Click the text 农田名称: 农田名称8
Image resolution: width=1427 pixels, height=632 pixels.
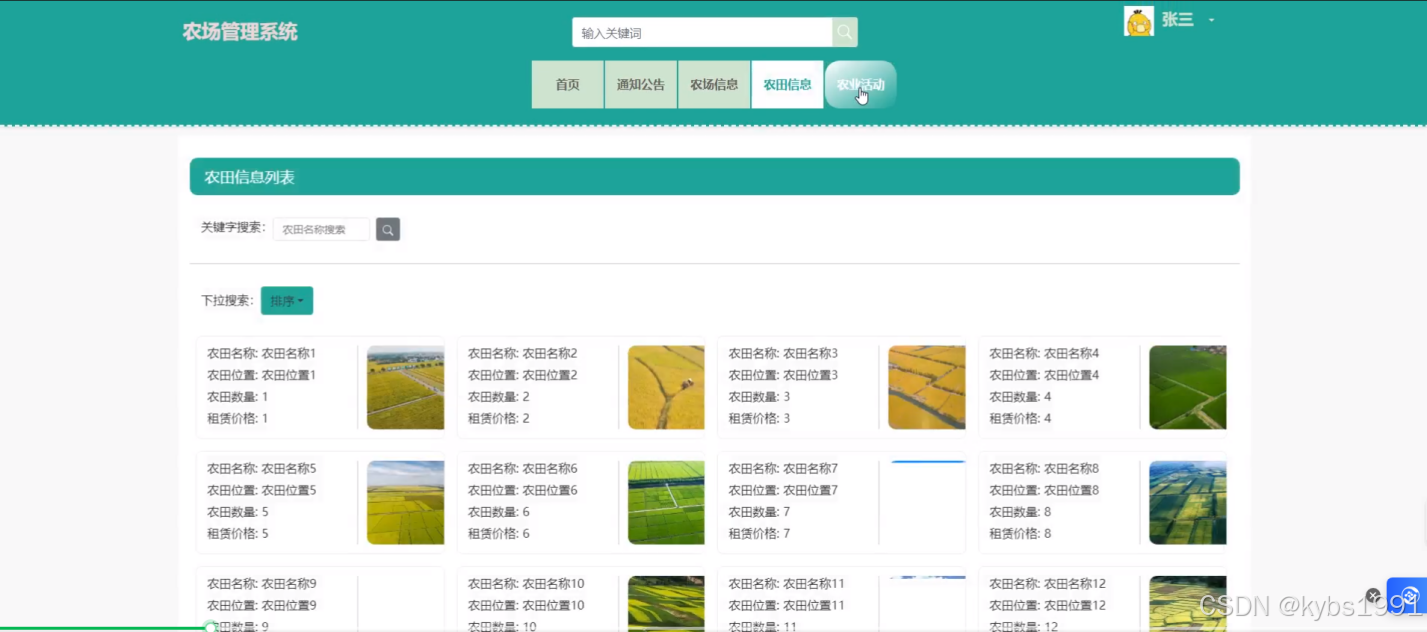pos(1044,469)
